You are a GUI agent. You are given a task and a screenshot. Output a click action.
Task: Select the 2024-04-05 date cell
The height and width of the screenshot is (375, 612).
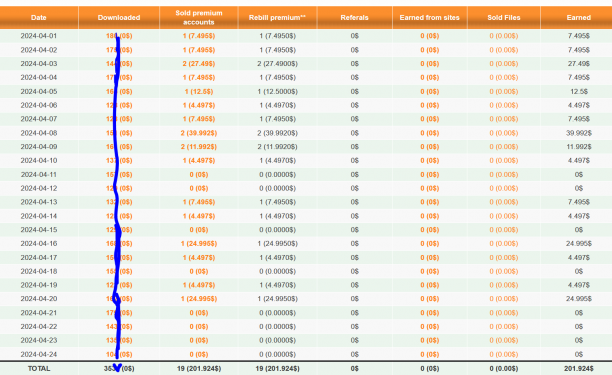click(39, 91)
